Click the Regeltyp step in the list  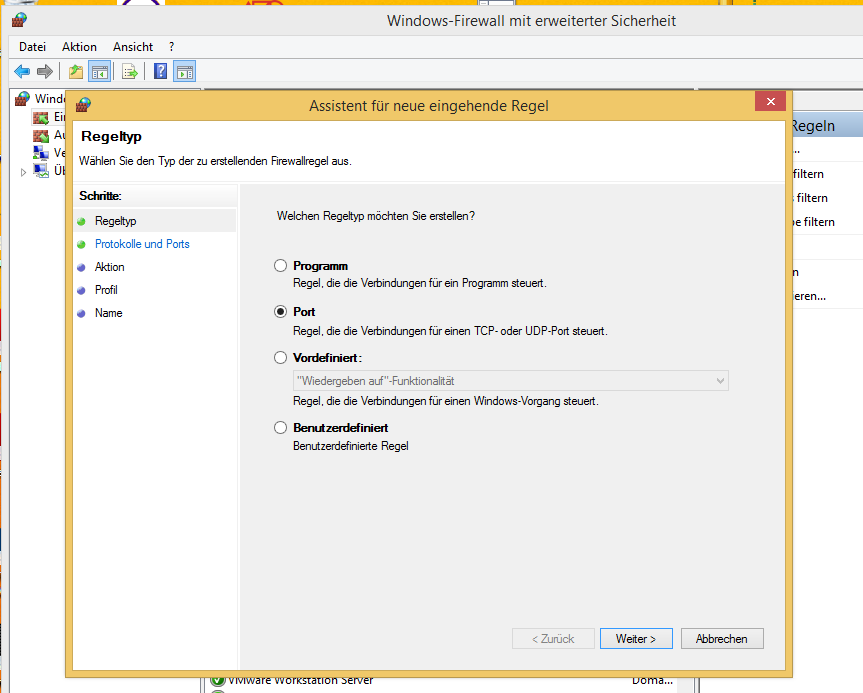coord(116,221)
